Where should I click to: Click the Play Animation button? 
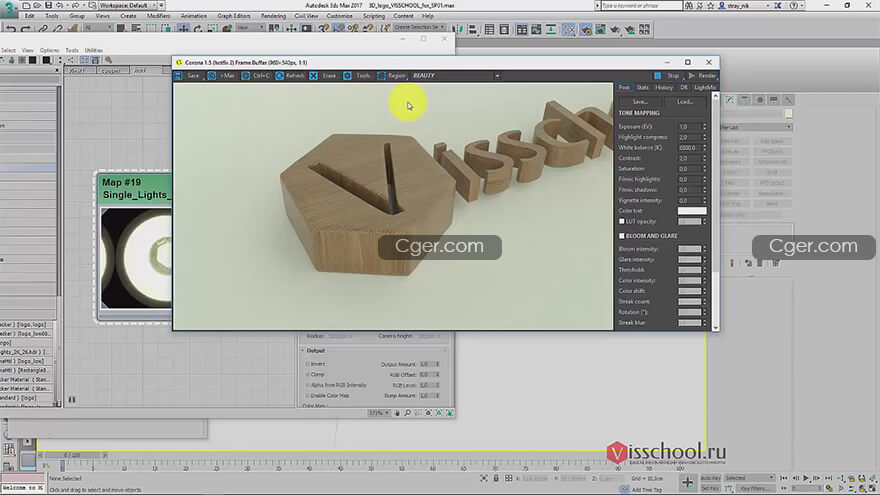click(806, 478)
